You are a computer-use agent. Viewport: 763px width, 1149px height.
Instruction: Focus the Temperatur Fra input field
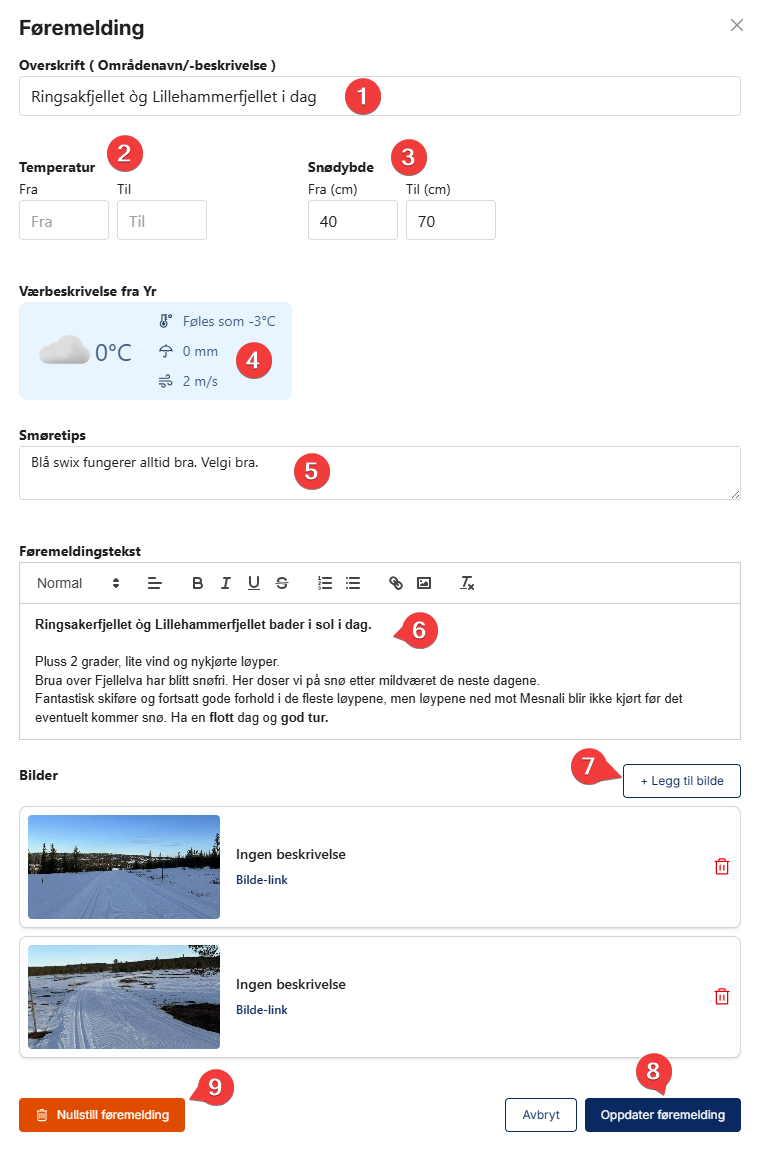click(x=64, y=220)
